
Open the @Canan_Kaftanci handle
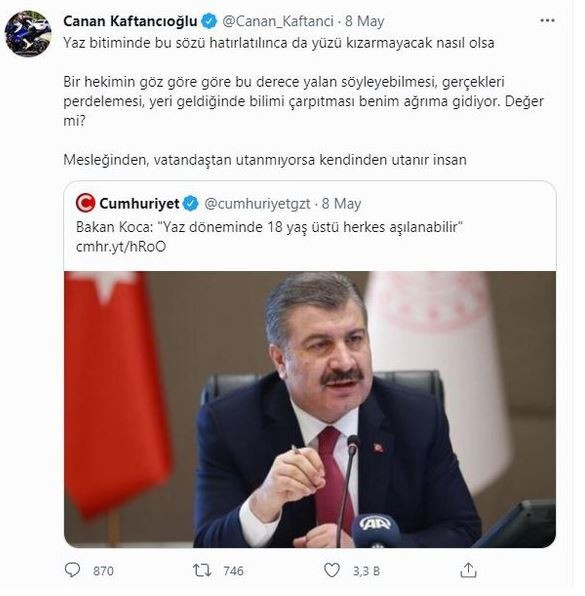[x=278, y=21]
